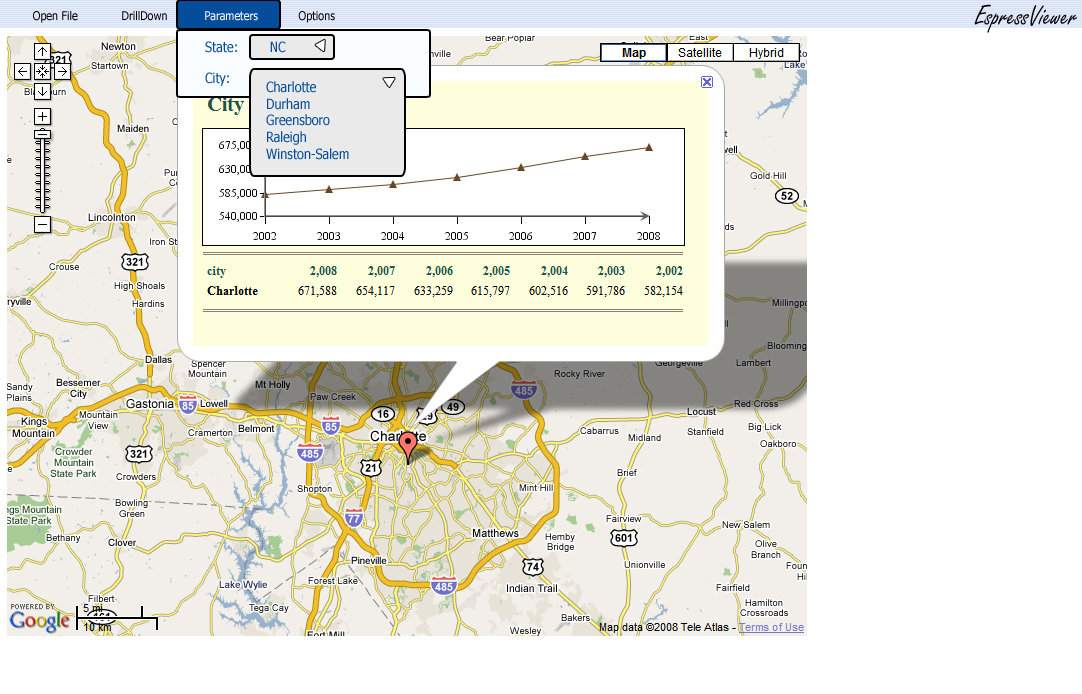
Task: Click US 74 route shield
Action: 532,566
